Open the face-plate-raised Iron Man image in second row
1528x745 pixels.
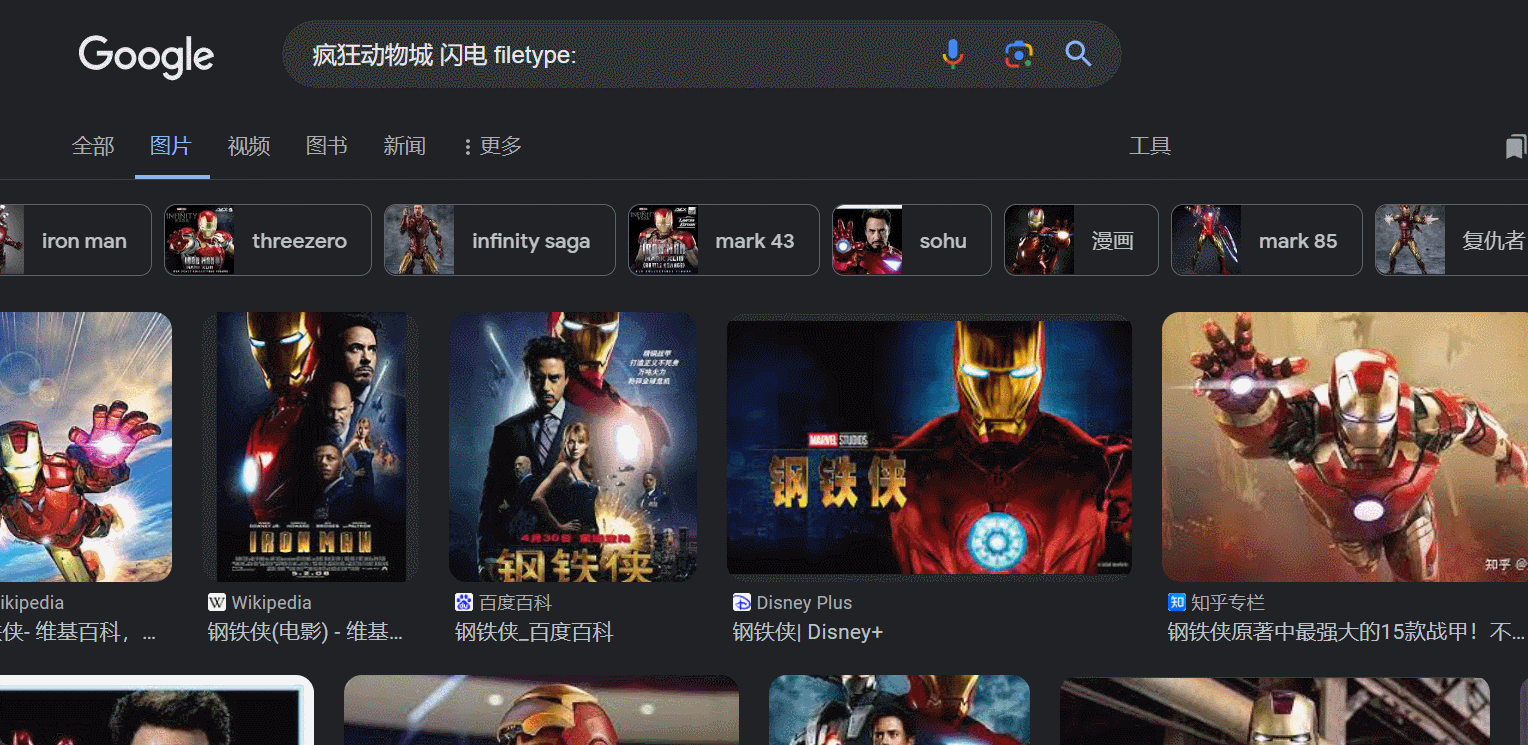pos(541,710)
